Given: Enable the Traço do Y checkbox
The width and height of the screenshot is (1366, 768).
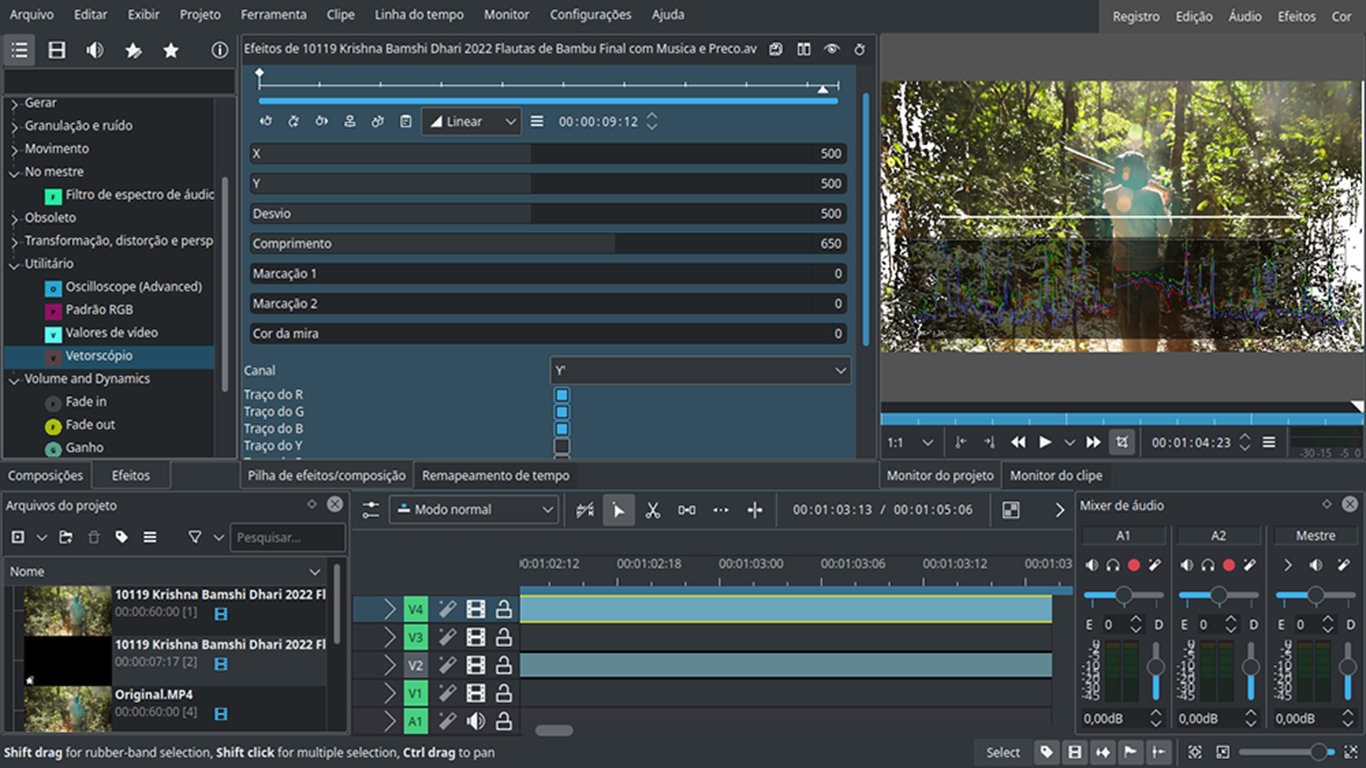Looking at the screenshot, I should (x=562, y=446).
